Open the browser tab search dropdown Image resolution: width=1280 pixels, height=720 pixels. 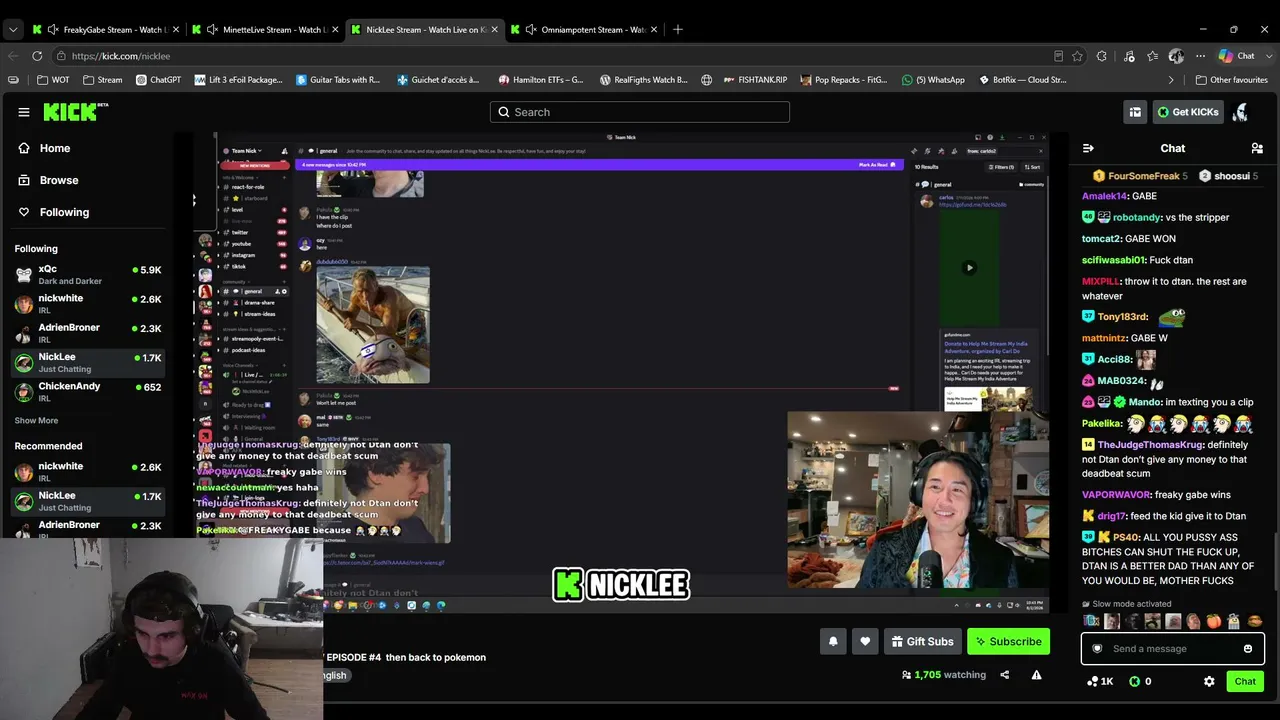(x=13, y=30)
